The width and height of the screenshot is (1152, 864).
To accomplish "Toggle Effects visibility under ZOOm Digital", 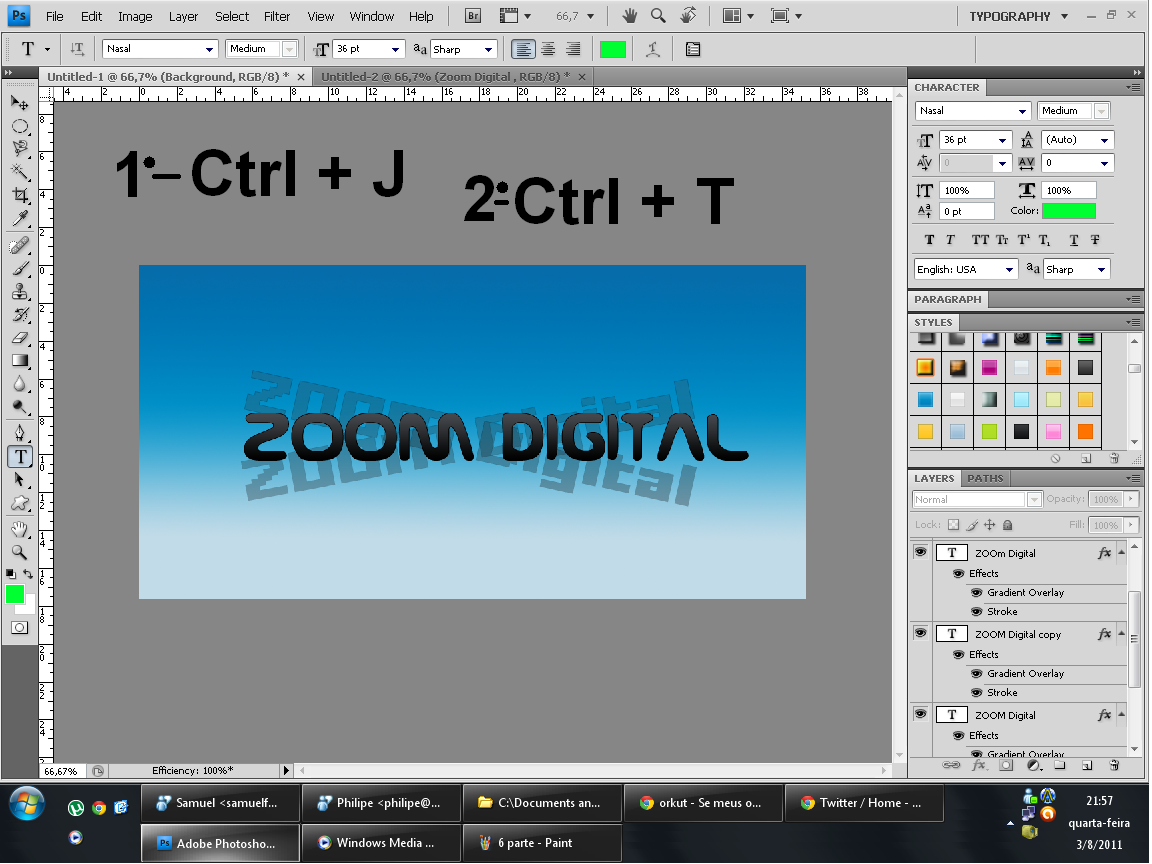I will click(958, 573).
